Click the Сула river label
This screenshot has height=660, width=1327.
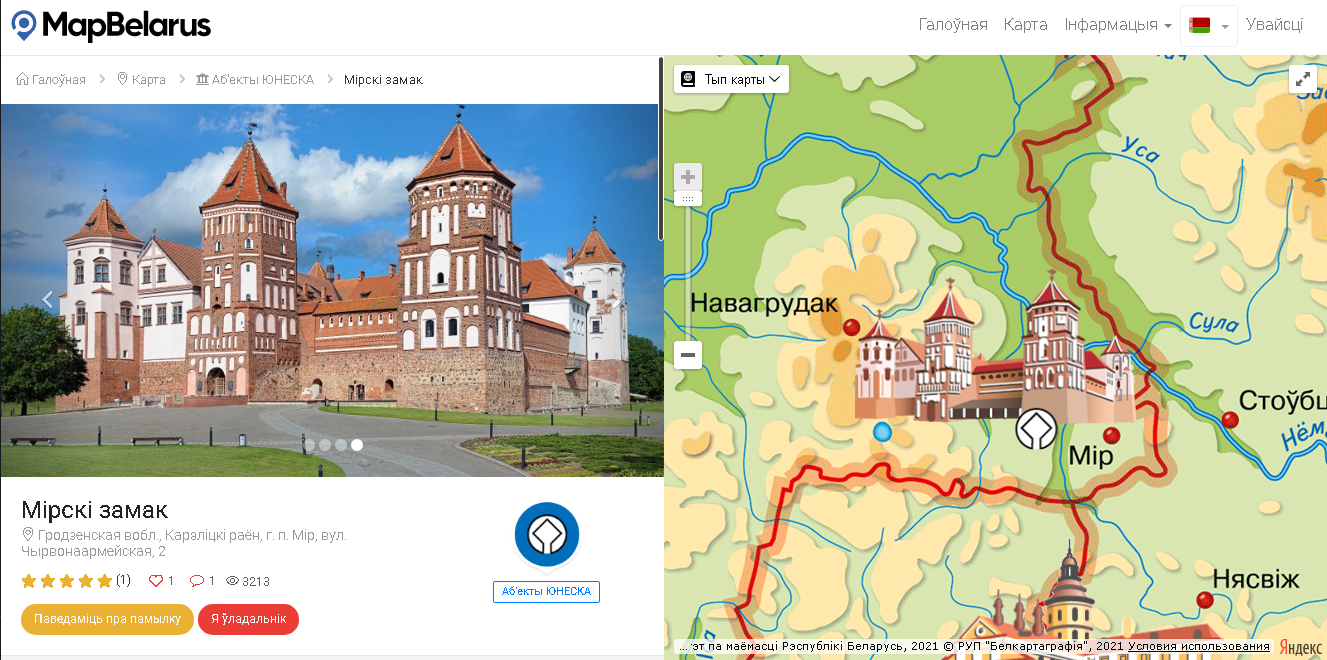1213,323
